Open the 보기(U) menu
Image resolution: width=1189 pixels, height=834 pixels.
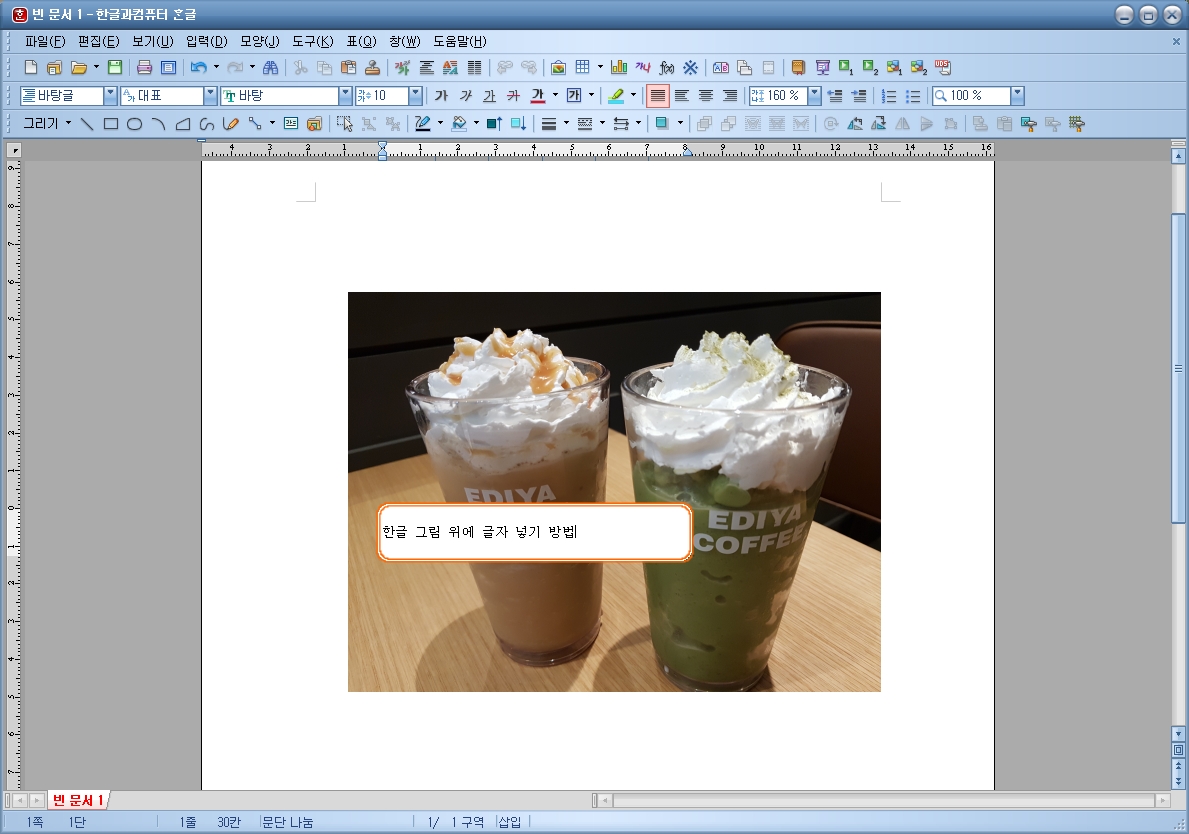pos(152,42)
